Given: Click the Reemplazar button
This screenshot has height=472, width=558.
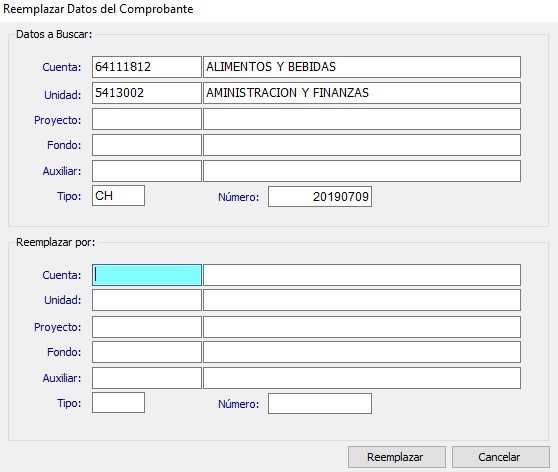Looking at the screenshot, I should click(396, 457).
